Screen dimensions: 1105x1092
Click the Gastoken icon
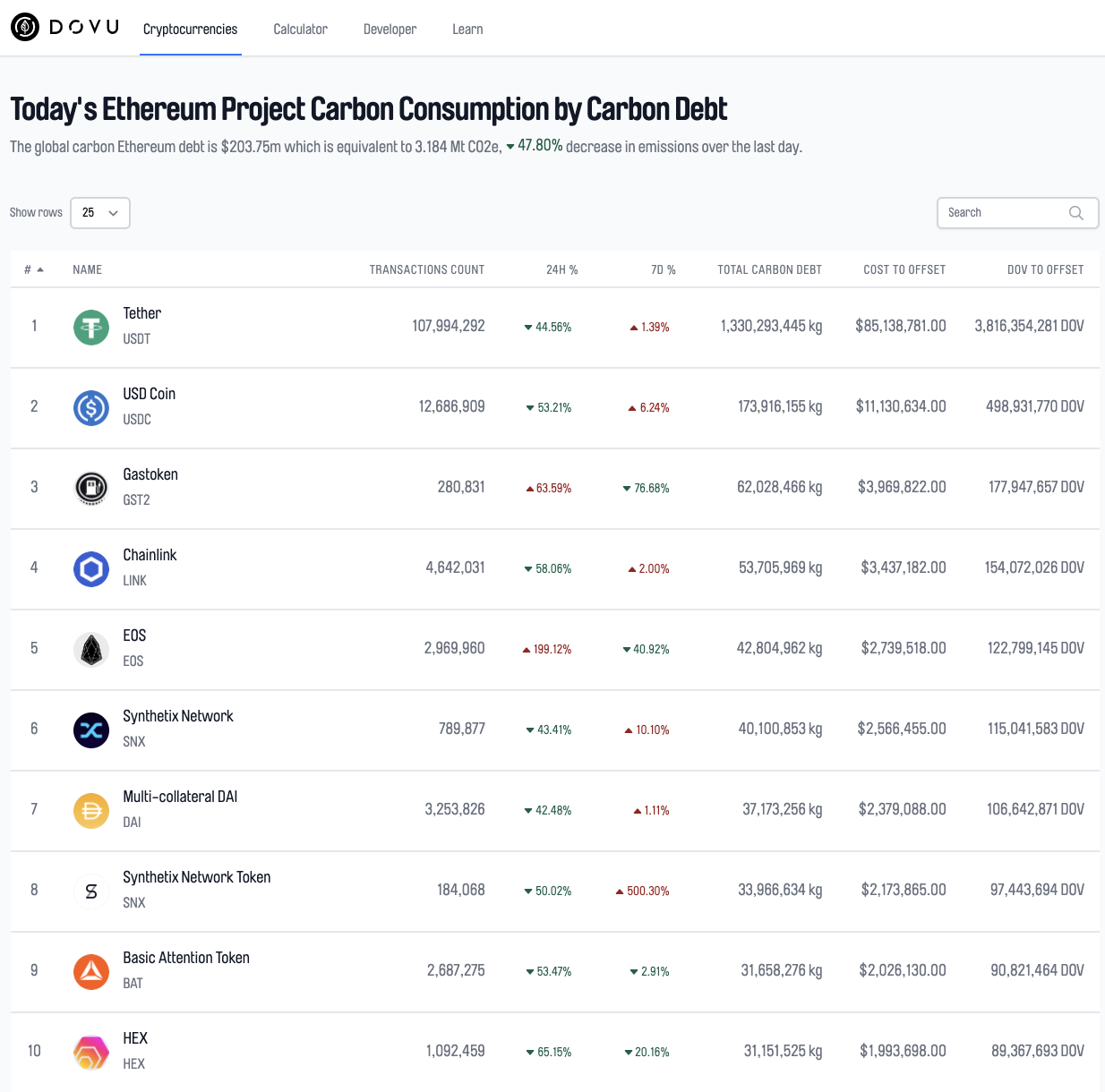(x=91, y=488)
